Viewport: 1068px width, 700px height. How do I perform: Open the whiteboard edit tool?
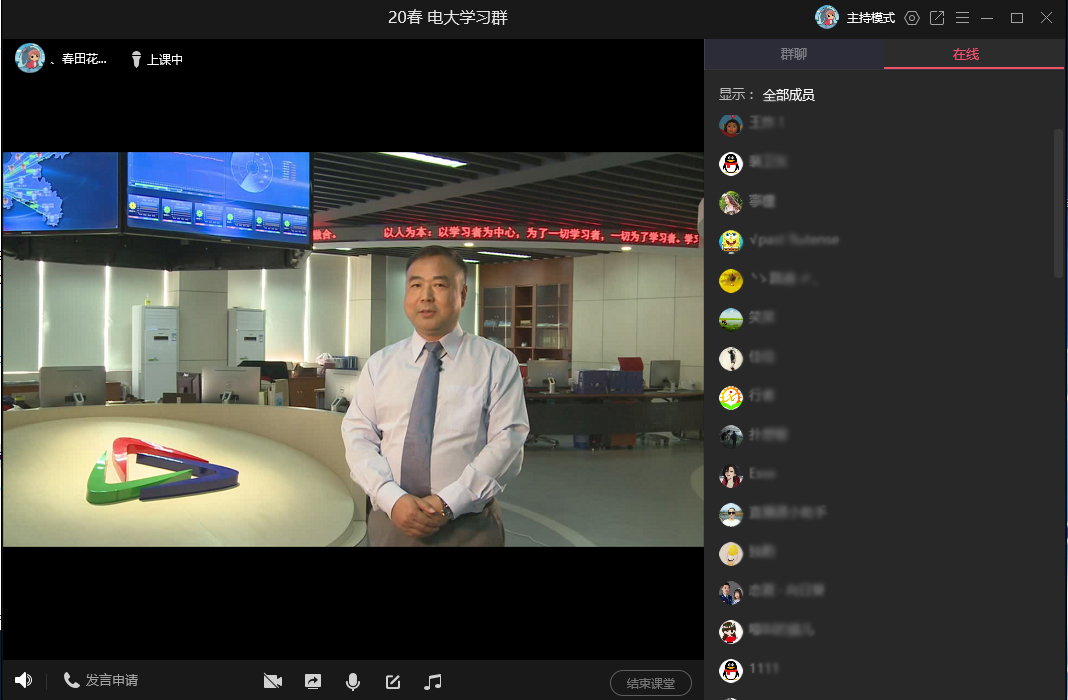[393, 681]
